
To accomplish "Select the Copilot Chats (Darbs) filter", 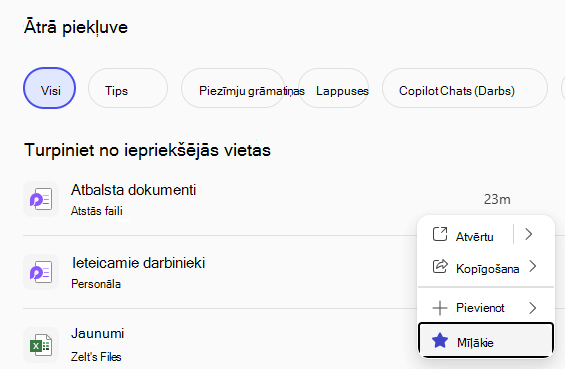I will point(465,88).
